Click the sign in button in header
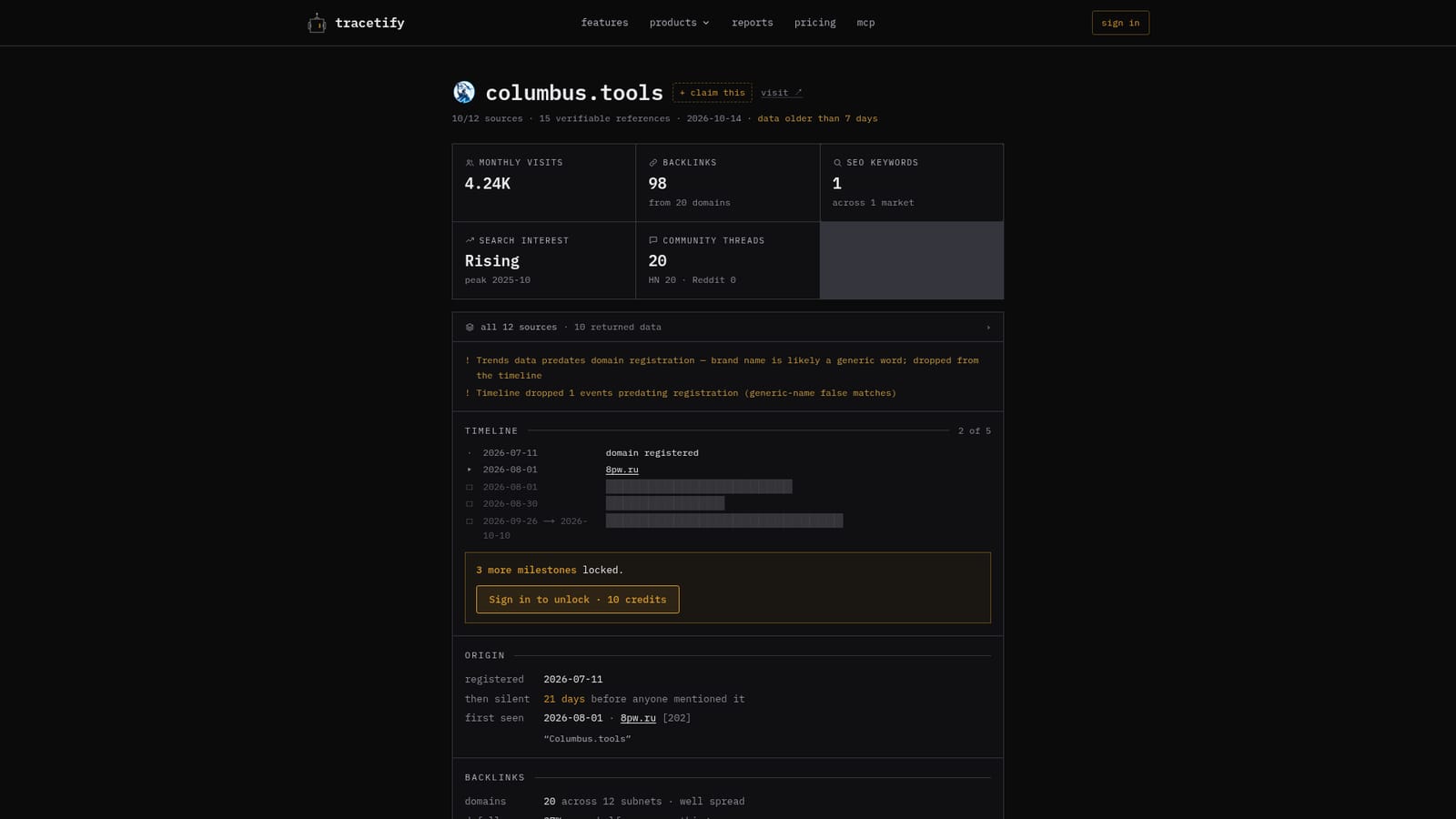 (x=1120, y=23)
